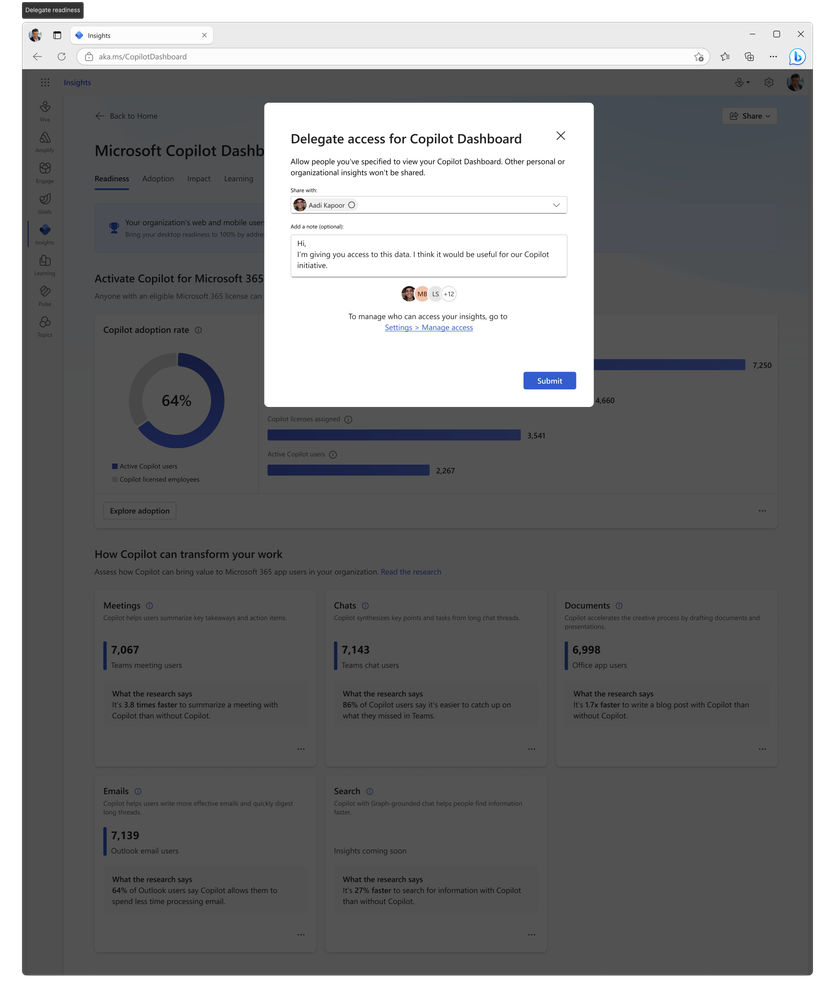Show info for Emails card
This screenshot has width=835, height=999.
tap(138, 791)
